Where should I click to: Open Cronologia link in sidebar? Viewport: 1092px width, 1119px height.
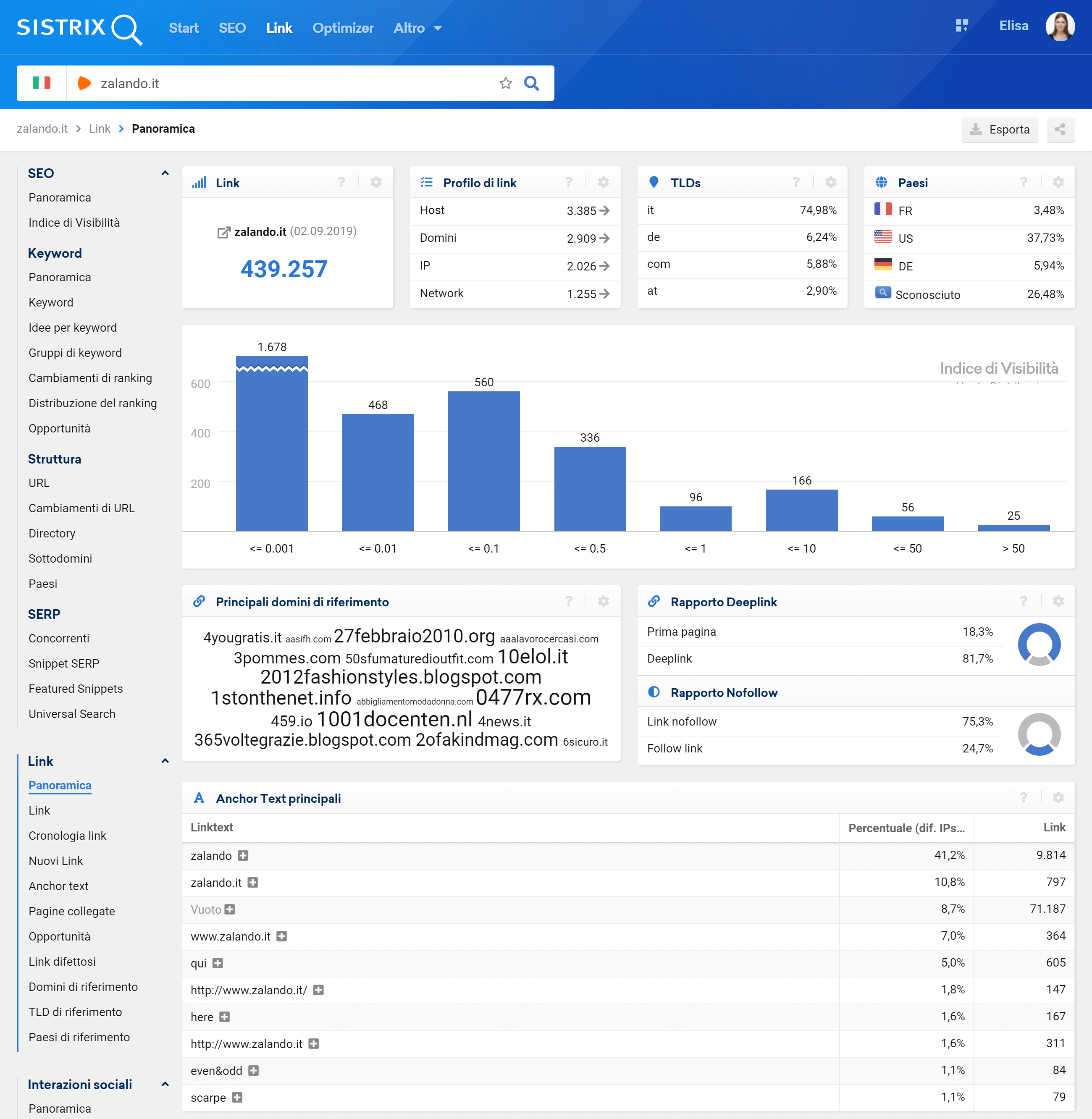click(67, 836)
